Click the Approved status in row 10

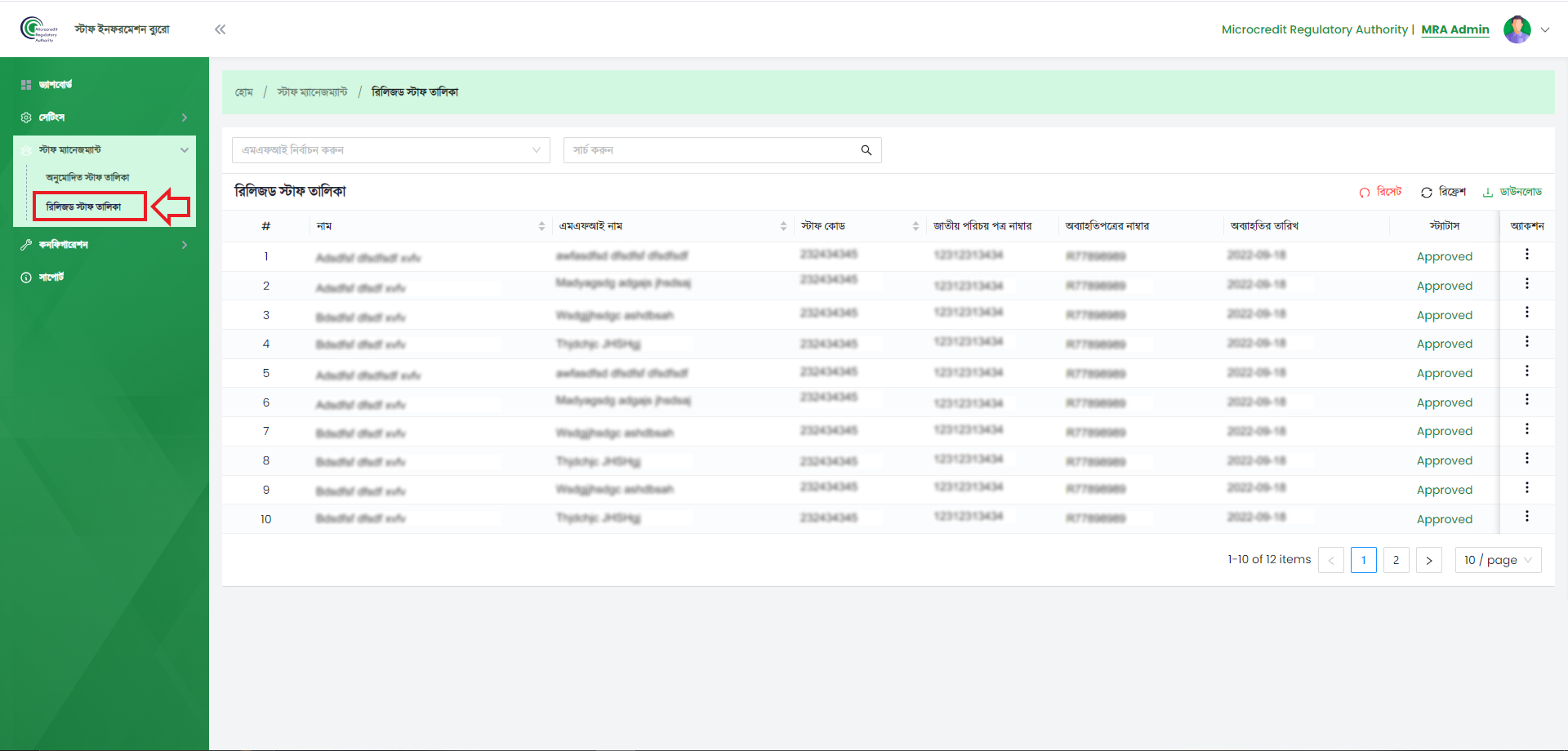coord(1445,519)
